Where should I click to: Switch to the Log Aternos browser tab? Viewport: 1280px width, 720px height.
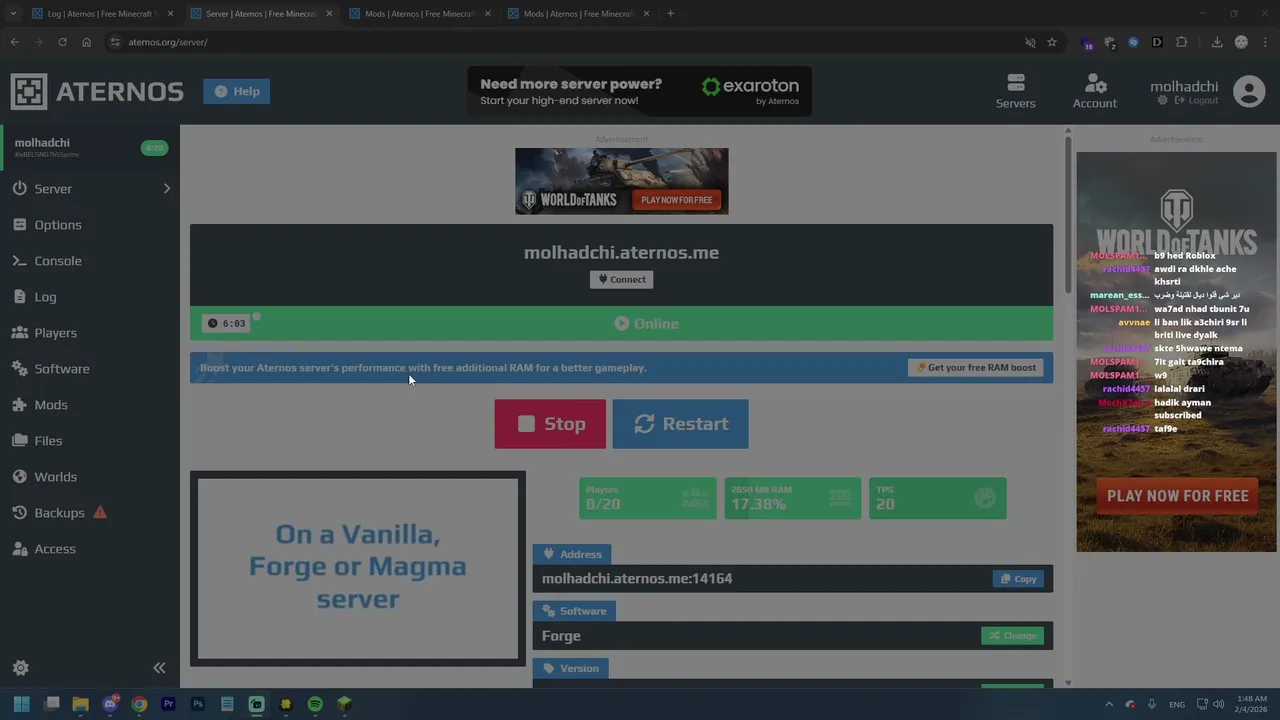pos(103,14)
